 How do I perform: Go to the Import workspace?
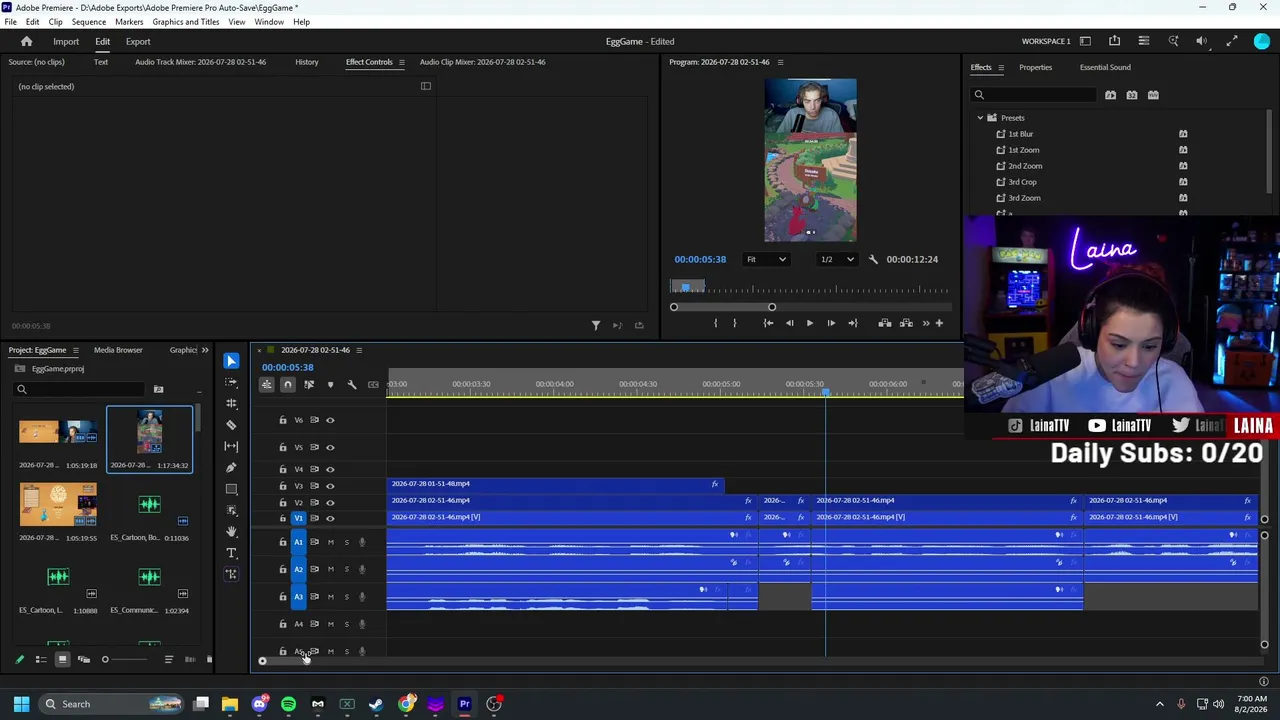[x=66, y=41]
